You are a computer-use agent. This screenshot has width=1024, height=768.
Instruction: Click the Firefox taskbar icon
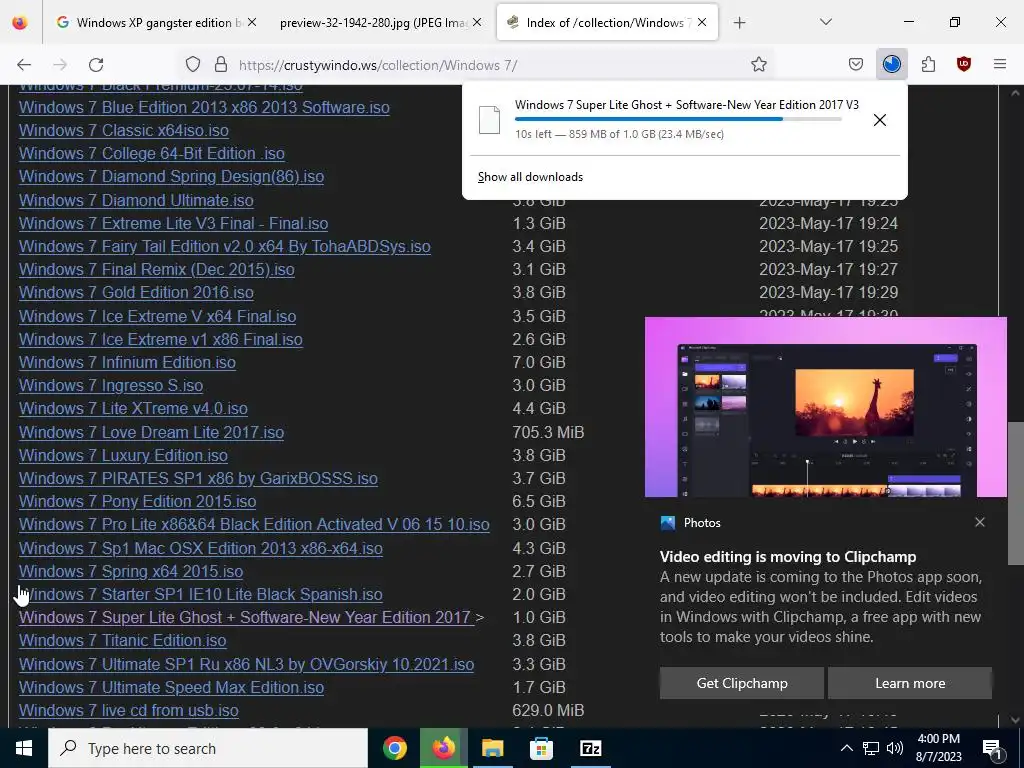(443, 748)
